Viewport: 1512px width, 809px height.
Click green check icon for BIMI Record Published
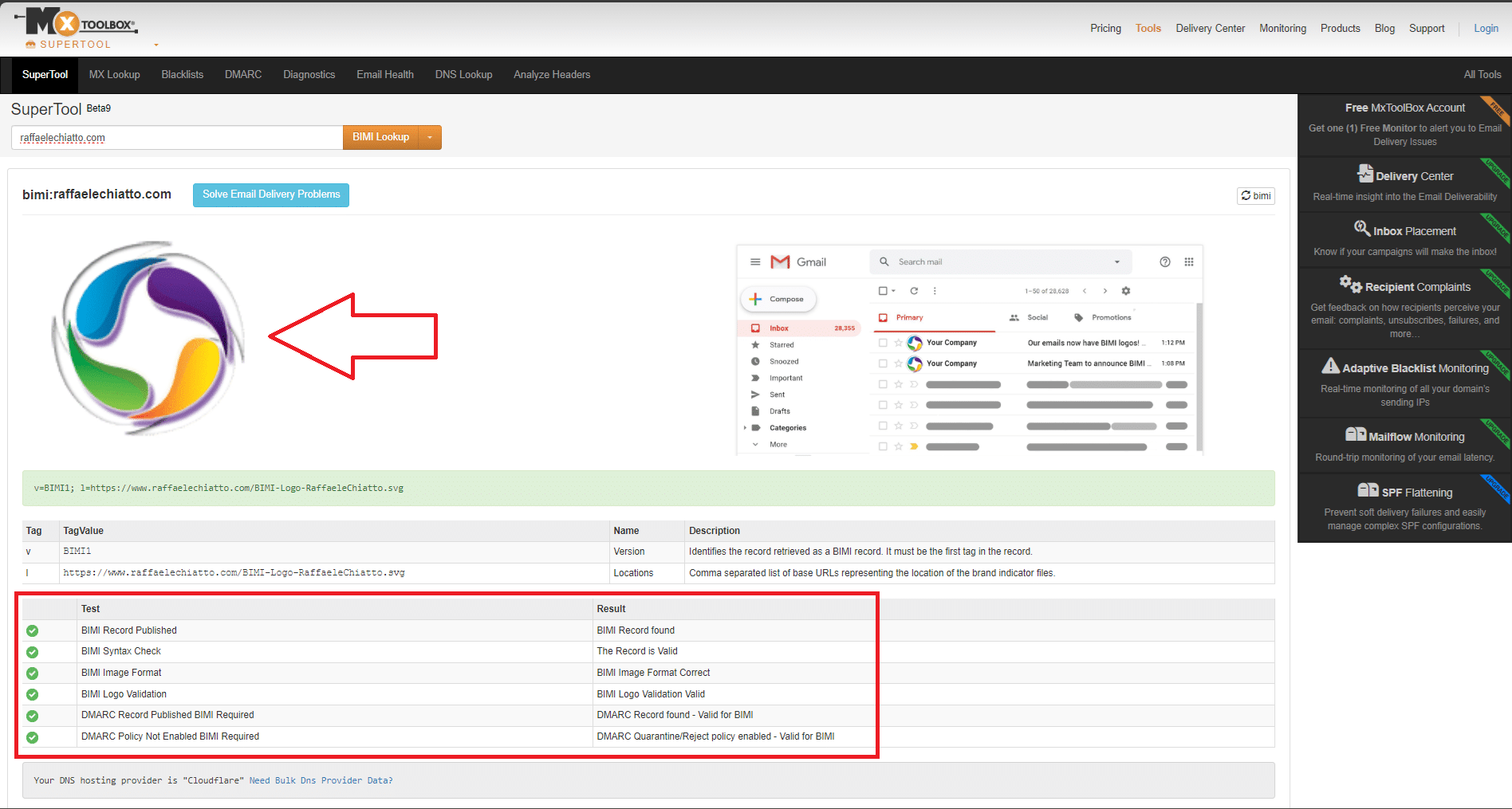32,630
